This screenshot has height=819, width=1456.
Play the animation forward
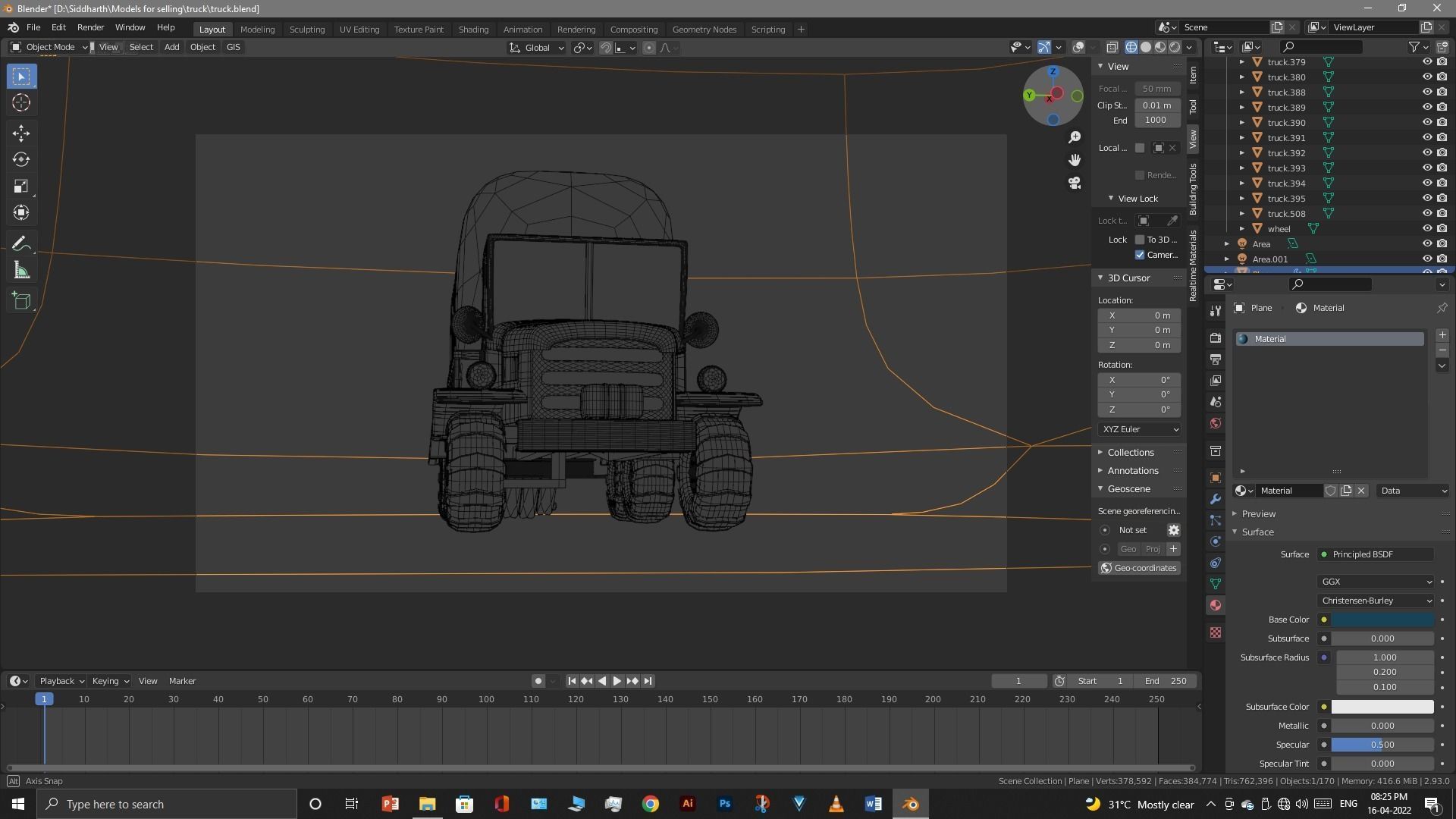tap(617, 681)
